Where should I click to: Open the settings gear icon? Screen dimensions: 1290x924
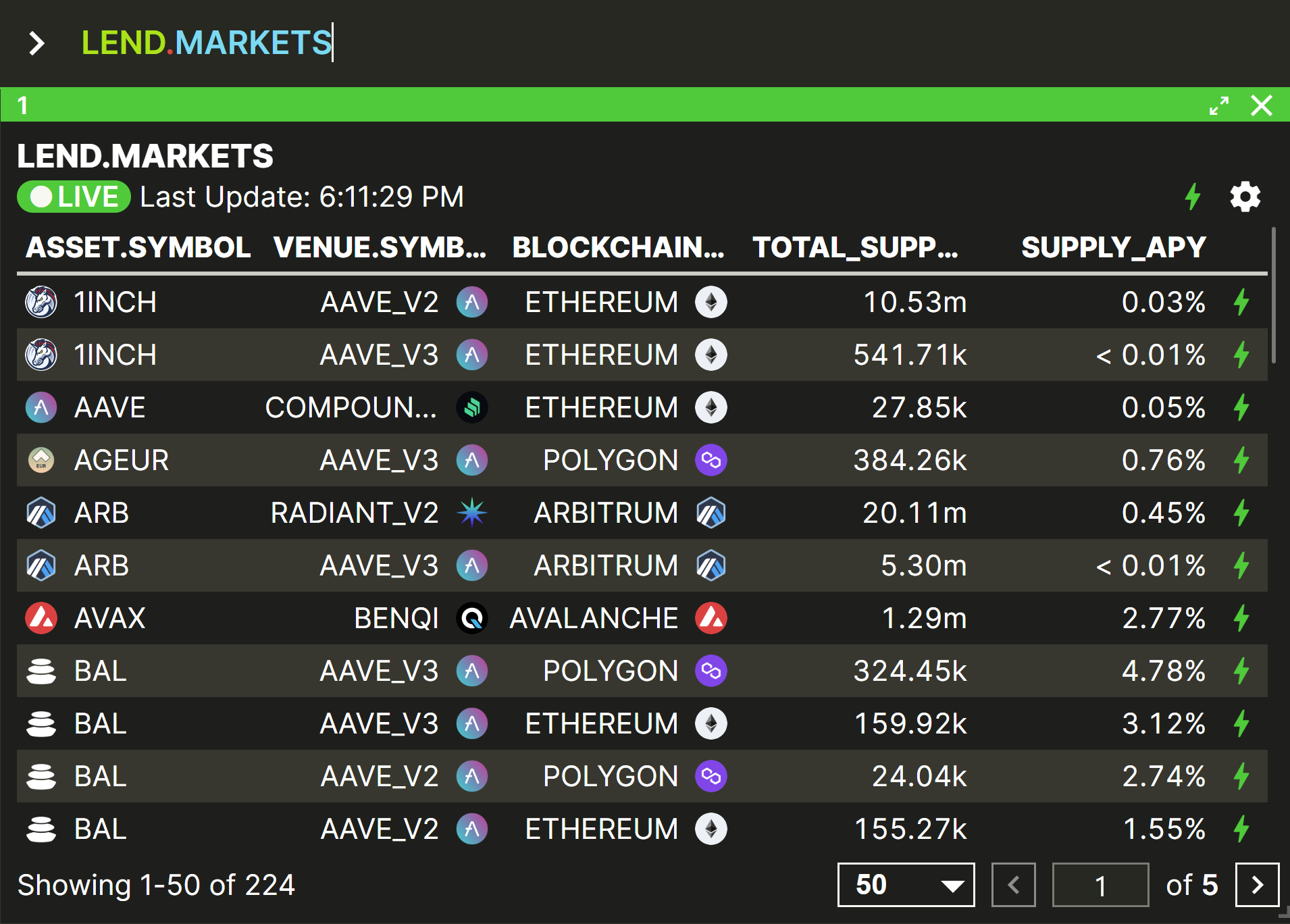coord(1245,197)
